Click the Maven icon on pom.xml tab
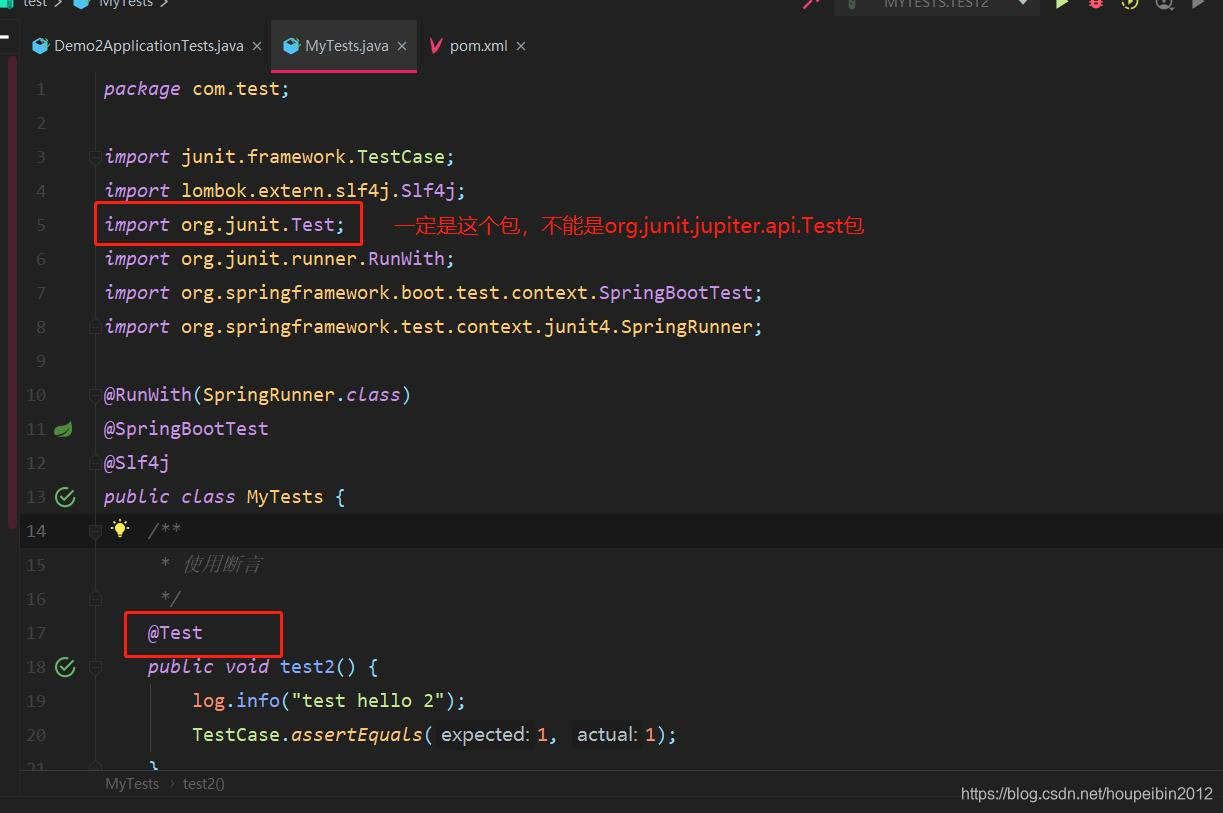Screen dimensions: 1223x813 tap(436, 46)
